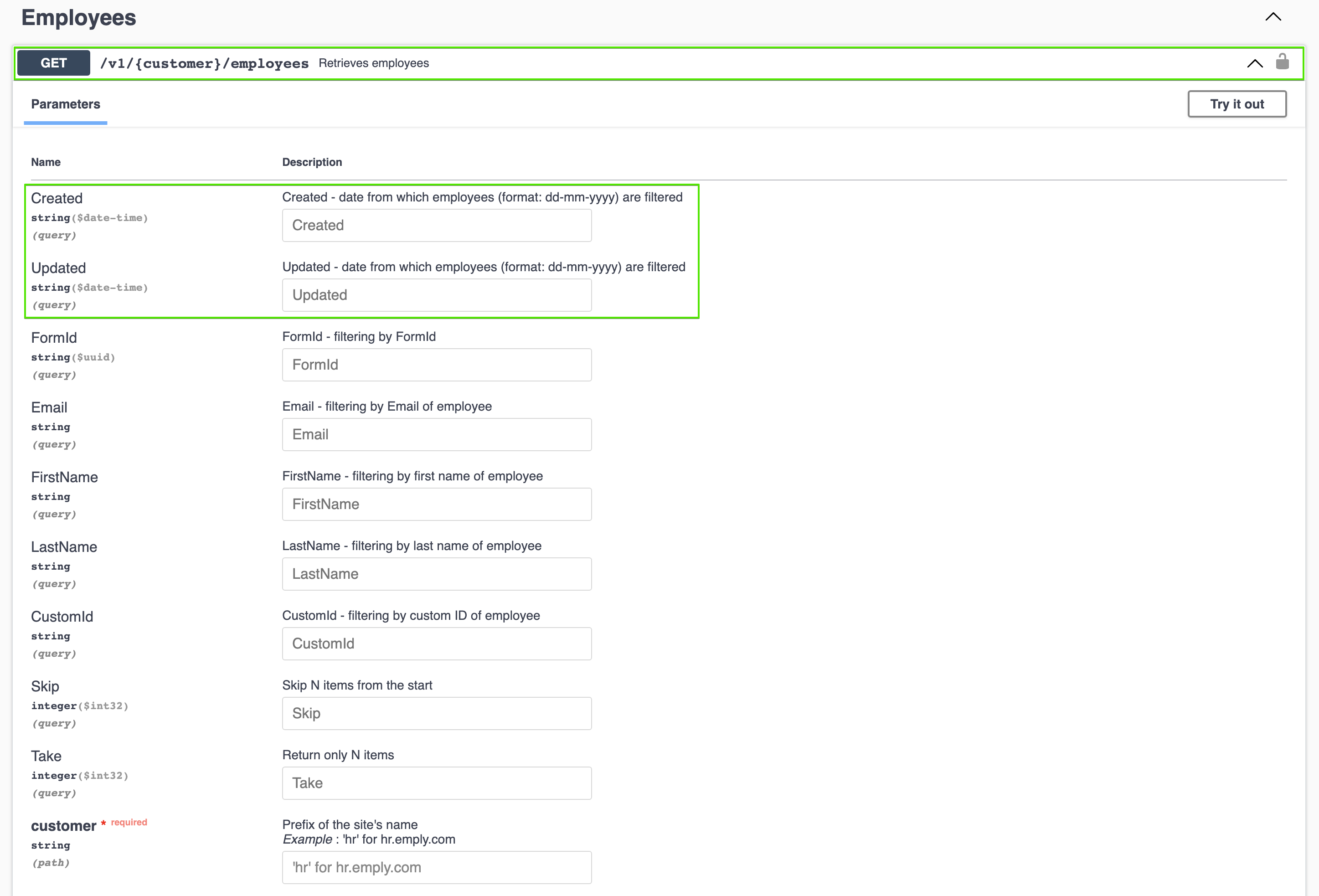Collapse the Employees section chevron
Viewport: 1319px width, 896px height.
click(1273, 17)
